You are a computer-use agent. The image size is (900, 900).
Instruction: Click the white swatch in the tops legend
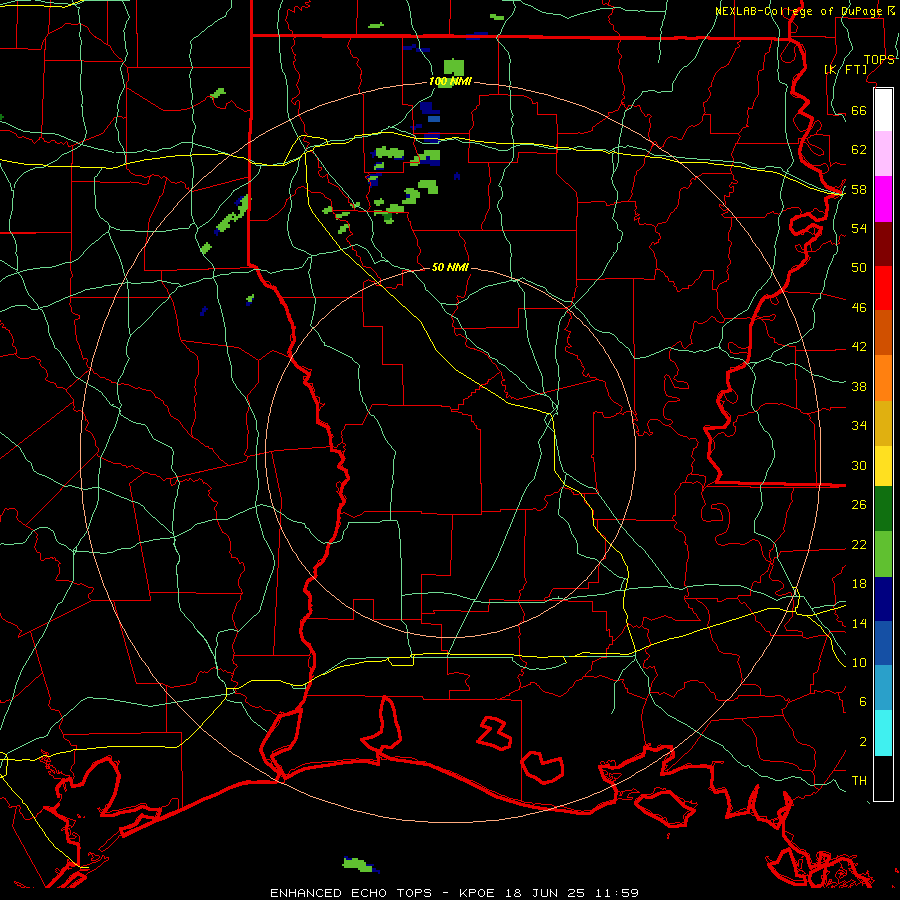tap(883, 110)
